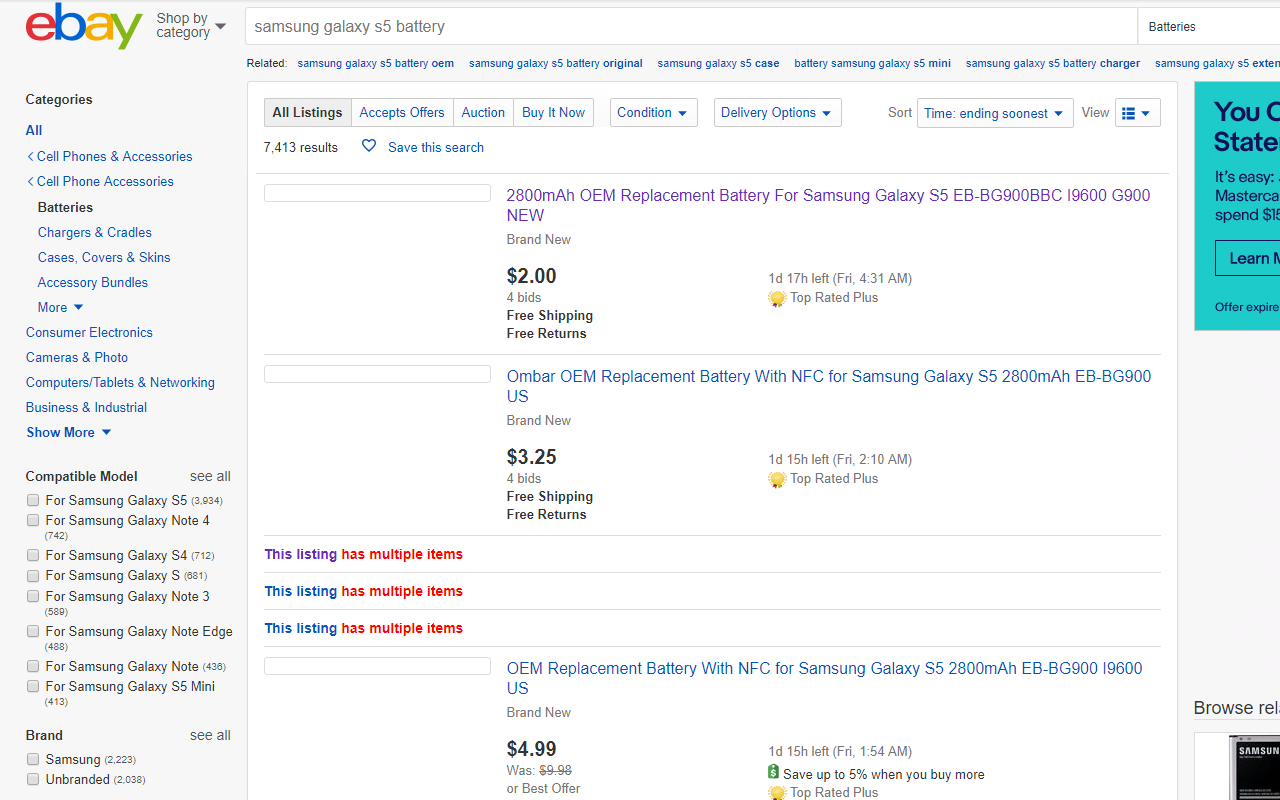This screenshot has width=1280, height=800.
Task: Select All categories link
Action: click(x=34, y=130)
